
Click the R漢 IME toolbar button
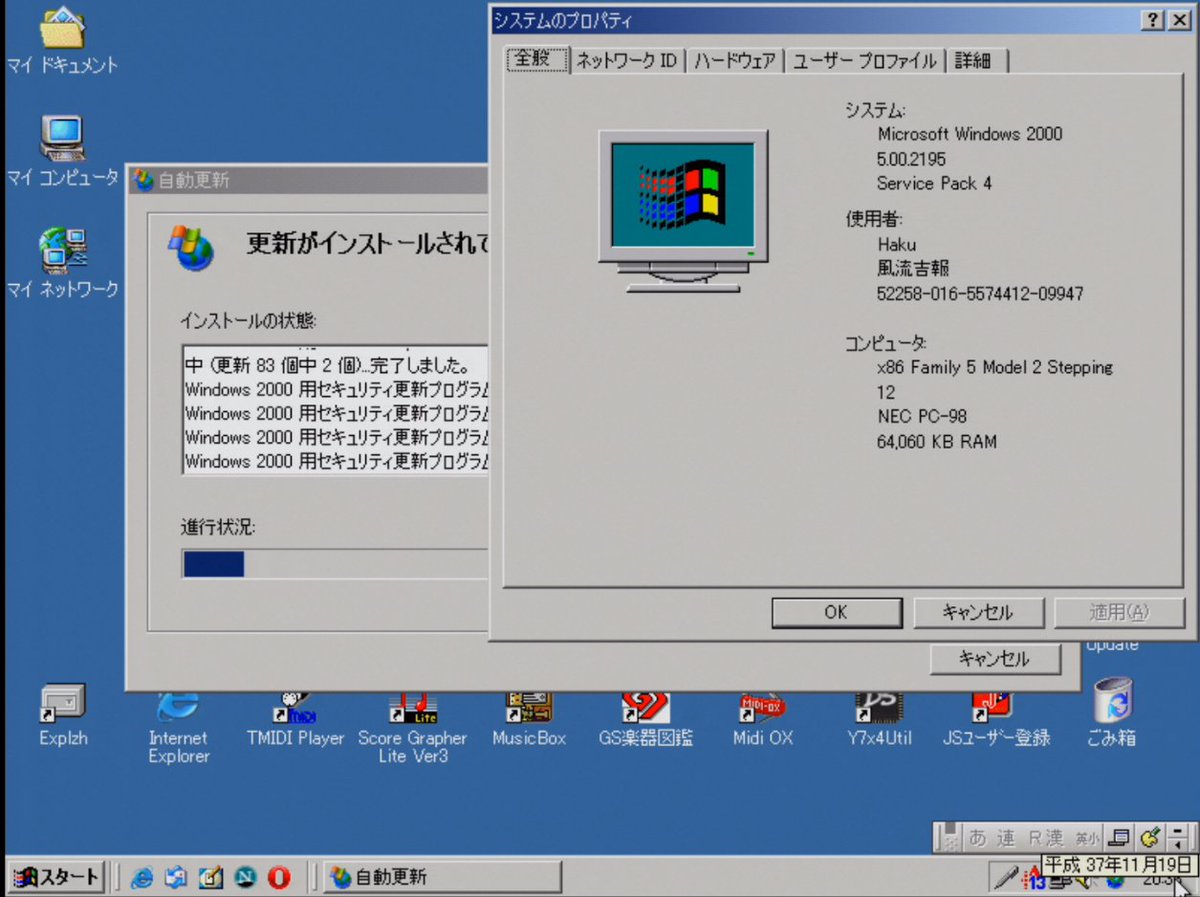tap(1046, 838)
